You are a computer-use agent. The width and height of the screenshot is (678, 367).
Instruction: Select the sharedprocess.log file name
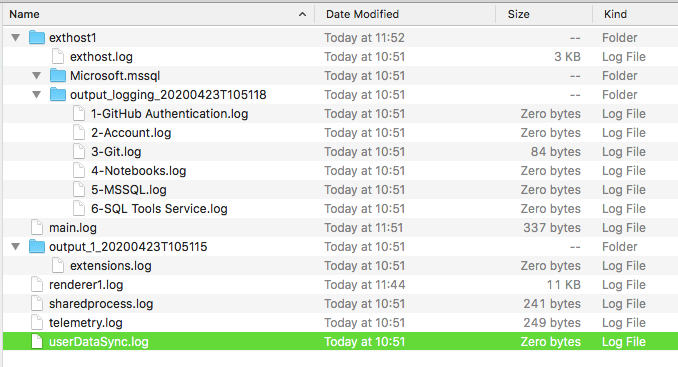click(101, 304)
